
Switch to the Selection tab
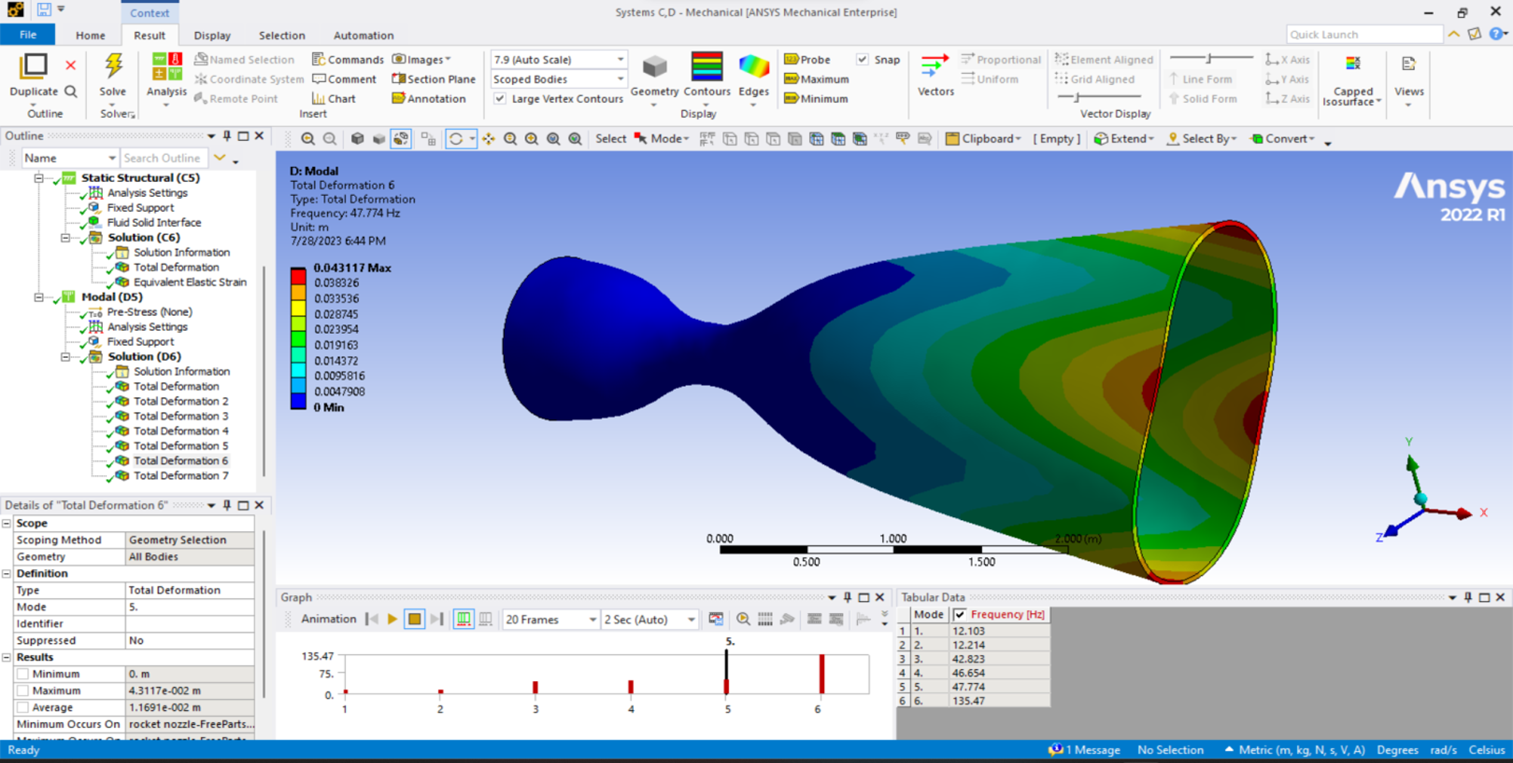(282, 35)
